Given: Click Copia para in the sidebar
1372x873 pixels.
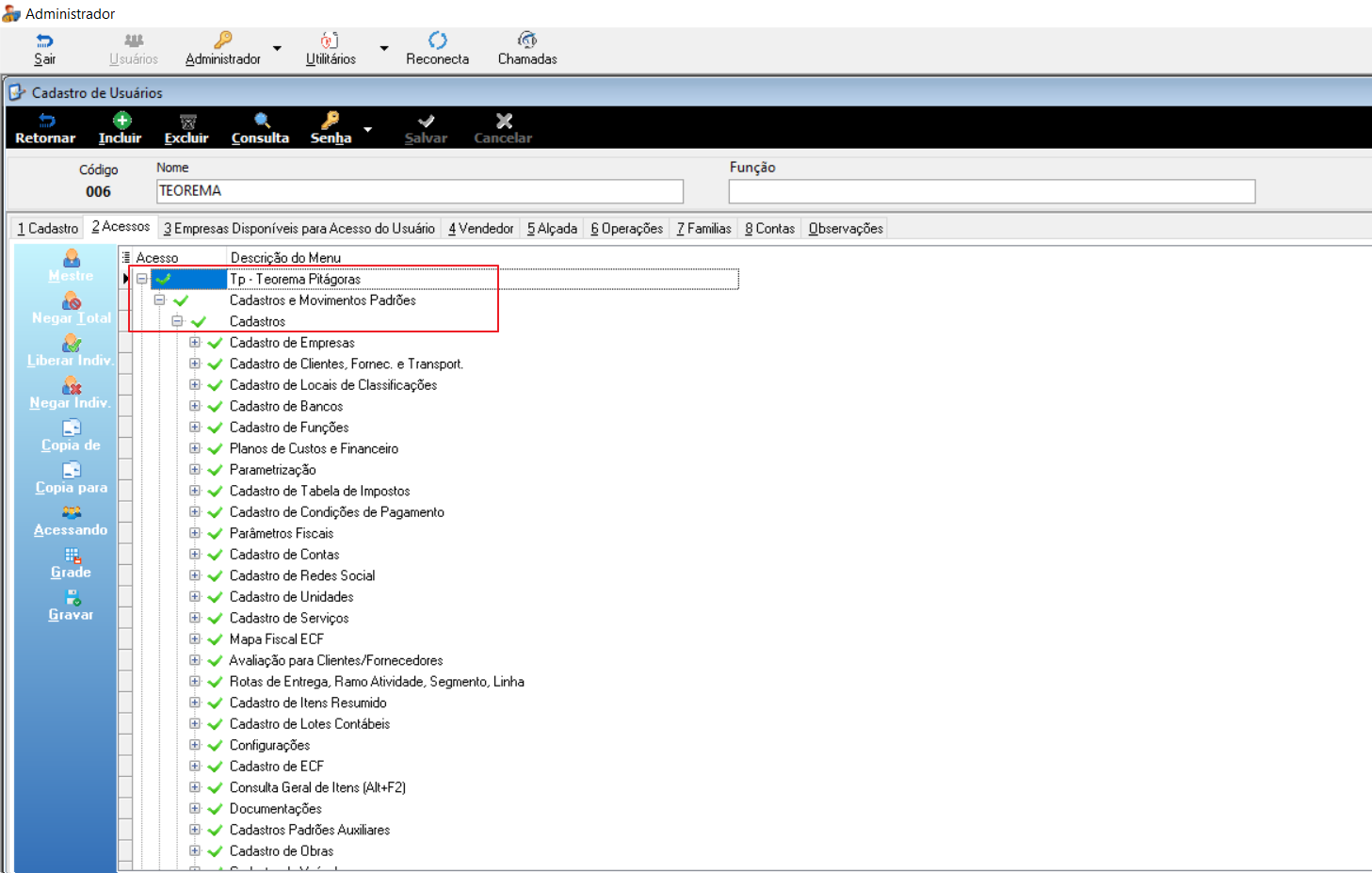Looking at the screenshot, I should point(72,477).
